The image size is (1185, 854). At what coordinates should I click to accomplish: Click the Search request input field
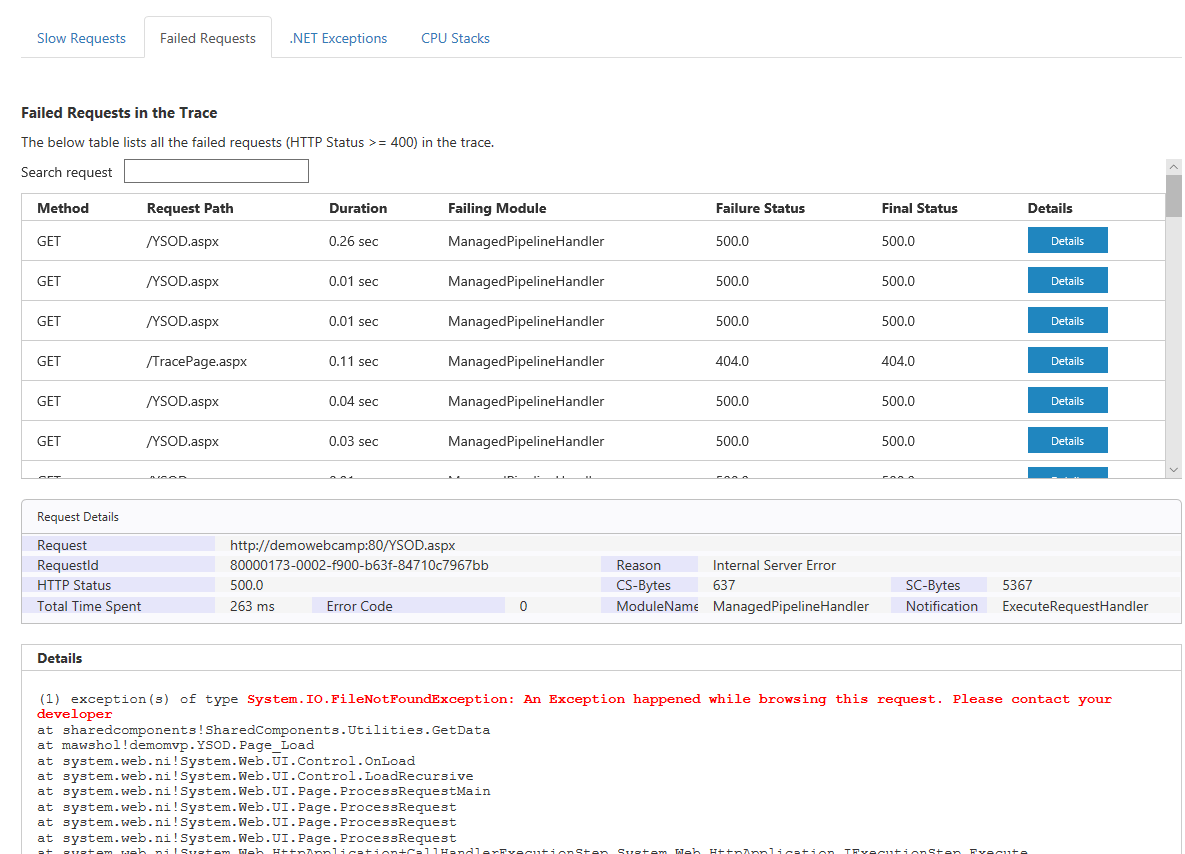pos(216,171)
